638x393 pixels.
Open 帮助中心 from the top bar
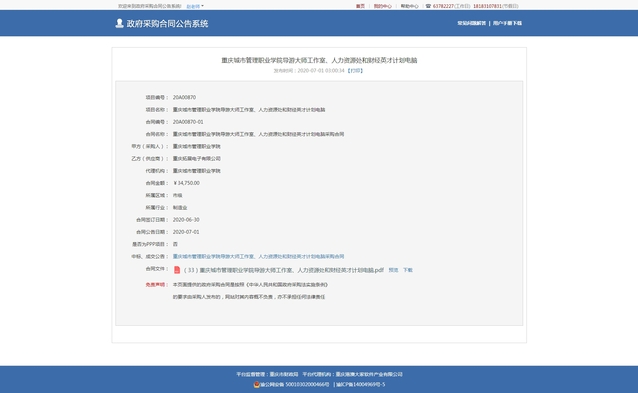(x=409, y=6)
